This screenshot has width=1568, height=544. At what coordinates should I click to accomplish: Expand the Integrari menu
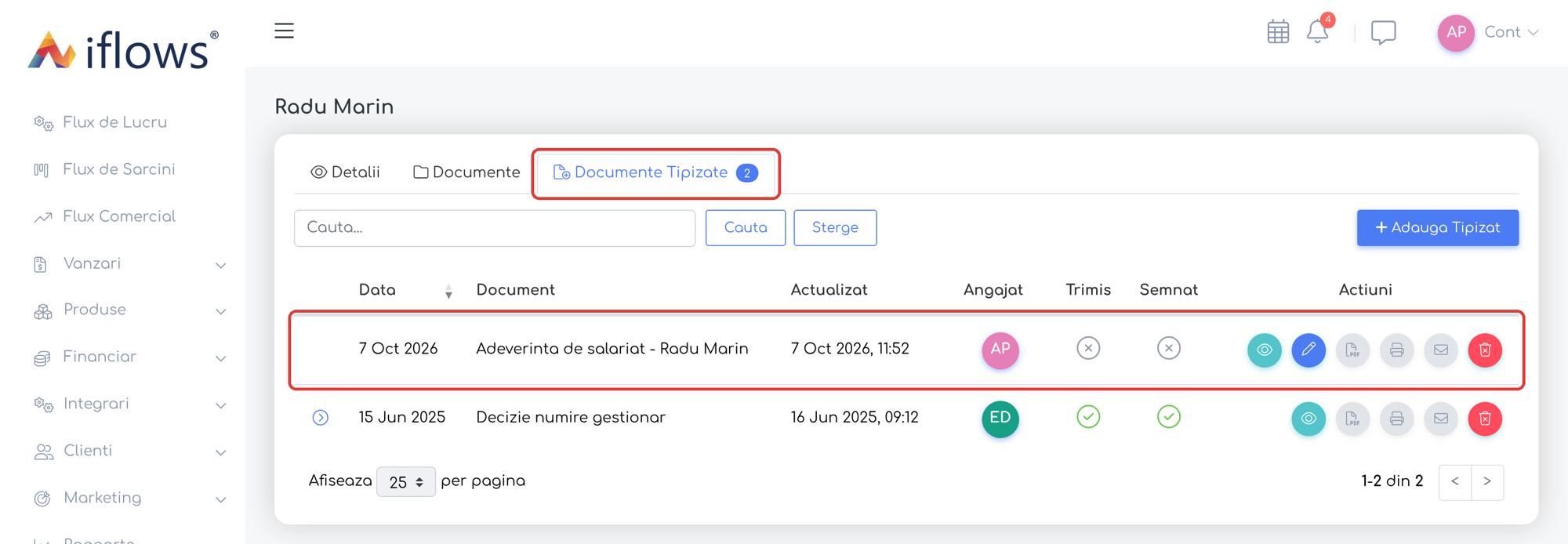[x=129, y=404]
